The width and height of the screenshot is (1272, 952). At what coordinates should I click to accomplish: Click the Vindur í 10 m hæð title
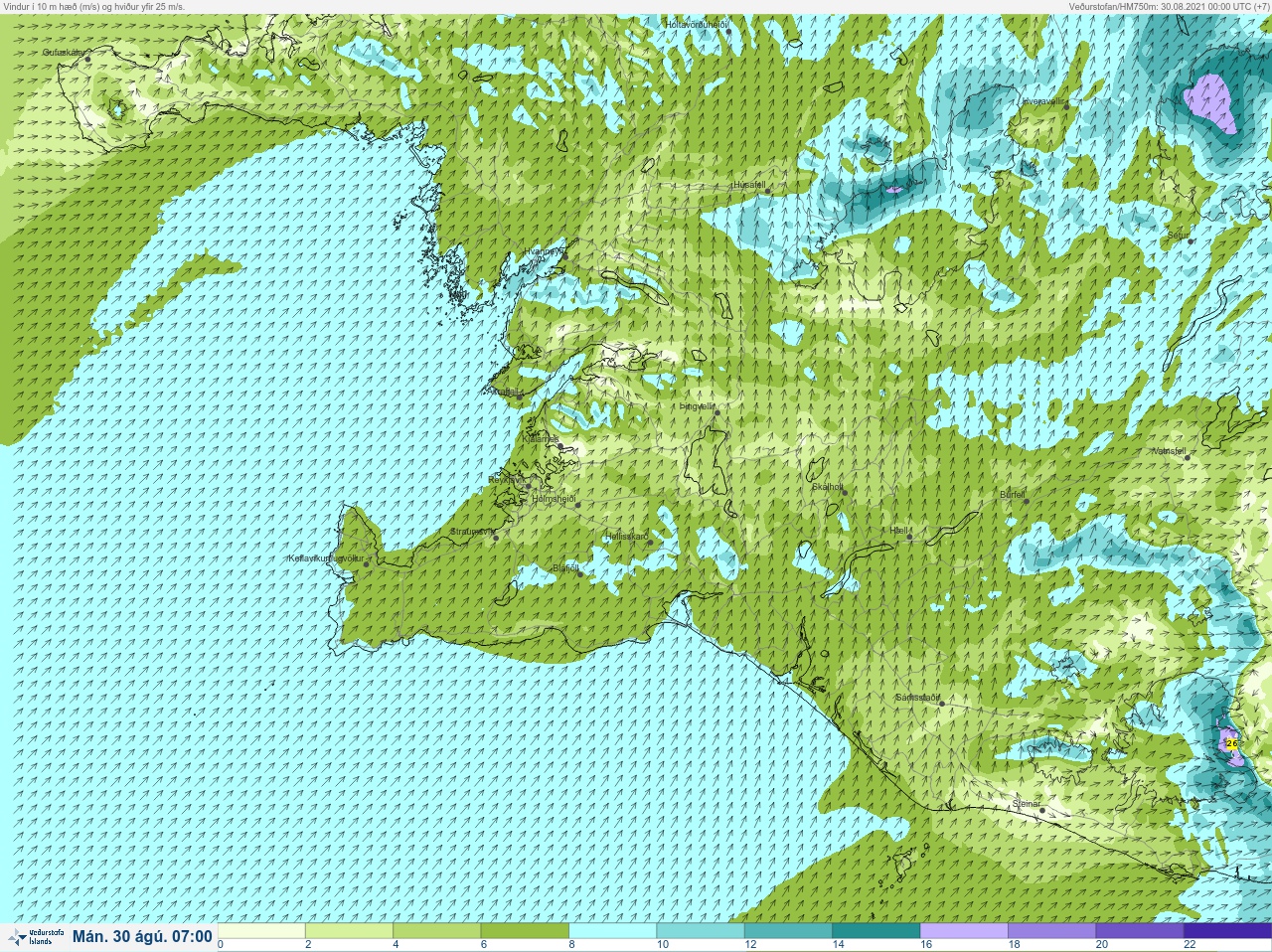(x=92, y=6)
